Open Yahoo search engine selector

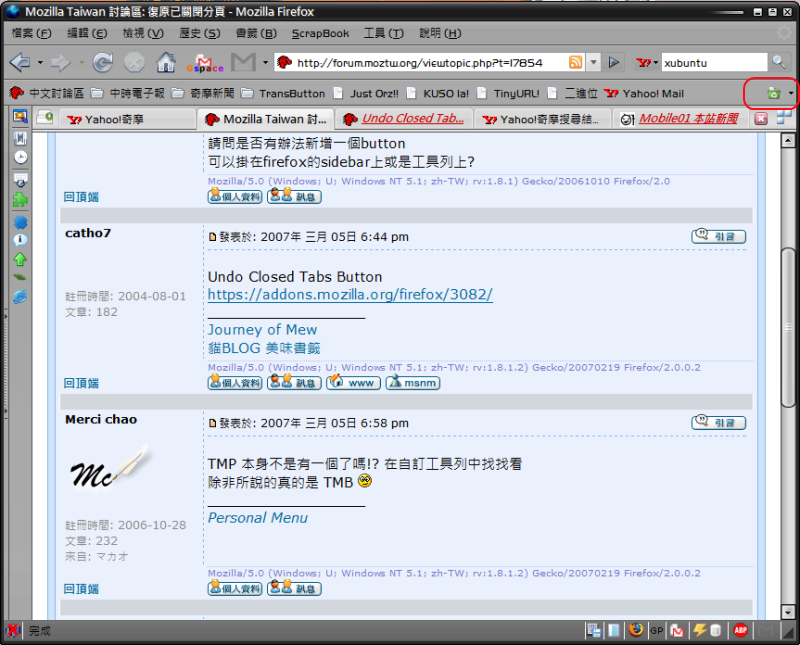point(647,63)
